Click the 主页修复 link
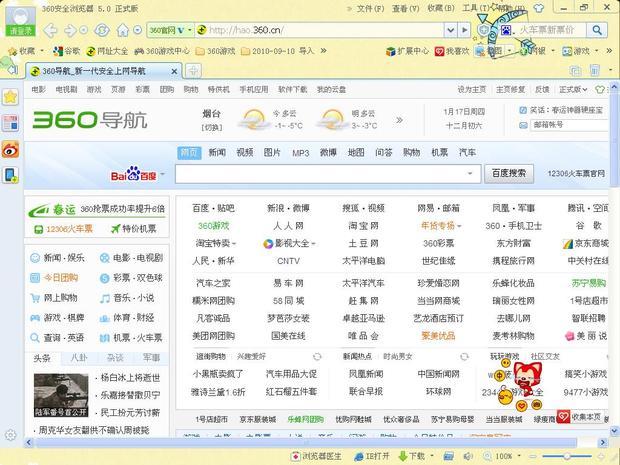The height and width of the screenshot is (465, 620). pos(510,90)
